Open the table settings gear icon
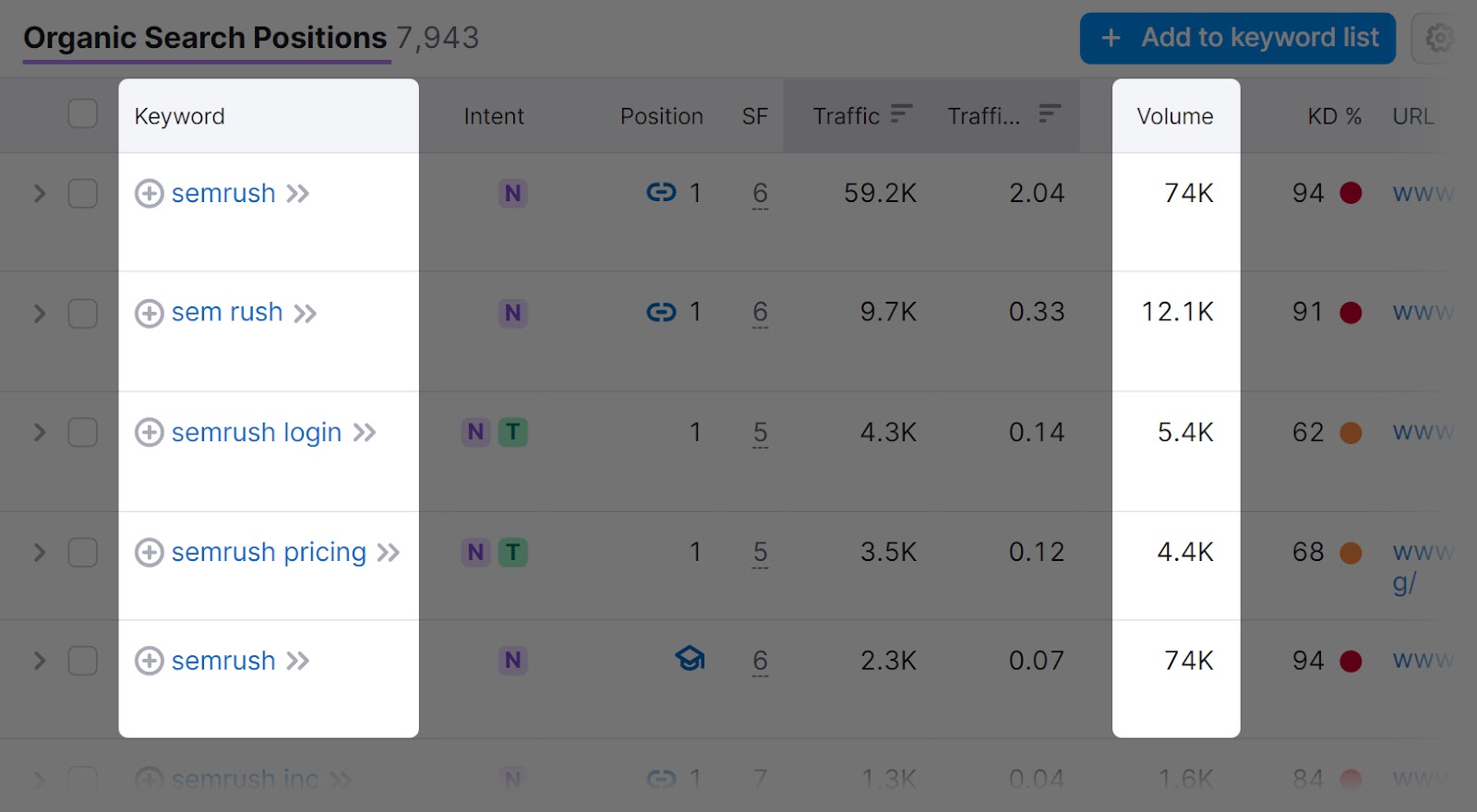1477x812 pixels. click(1439, 38)
